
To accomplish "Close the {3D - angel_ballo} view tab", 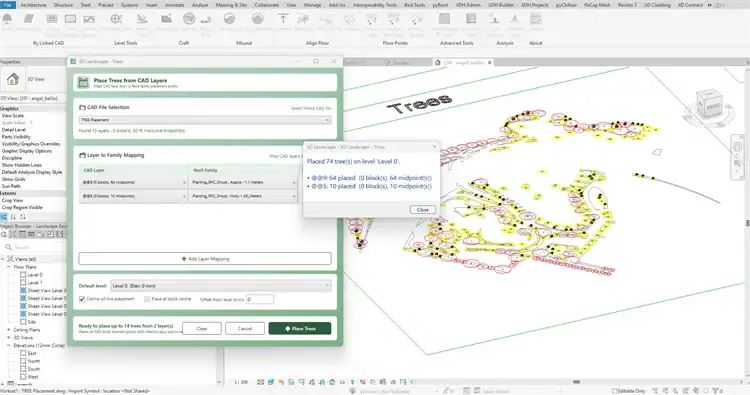I will (490, 63).
